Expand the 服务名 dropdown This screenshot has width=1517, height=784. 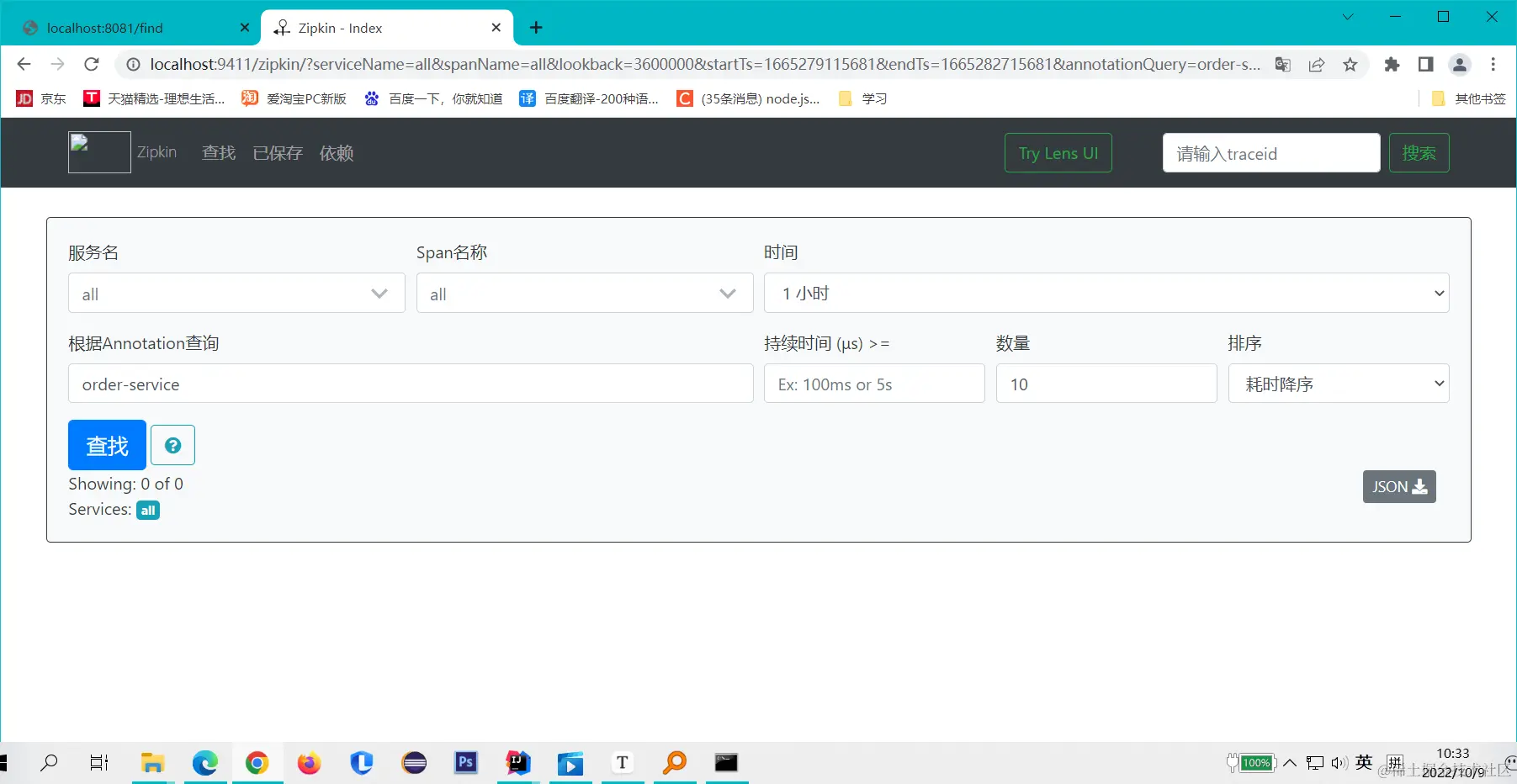(x=236, y=294)
